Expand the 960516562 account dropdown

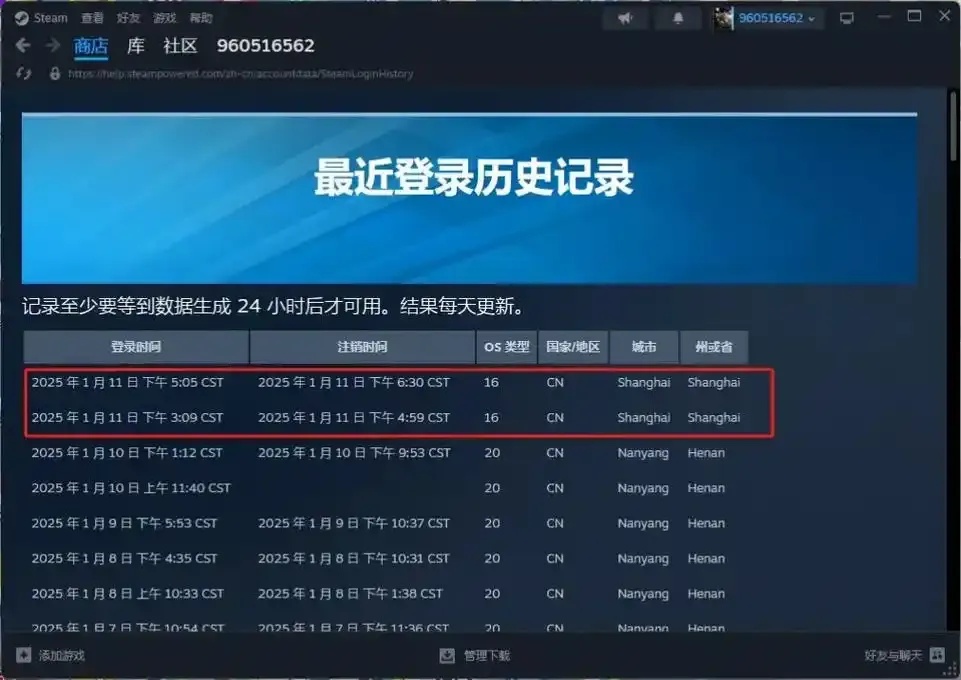tap(777, 18)
